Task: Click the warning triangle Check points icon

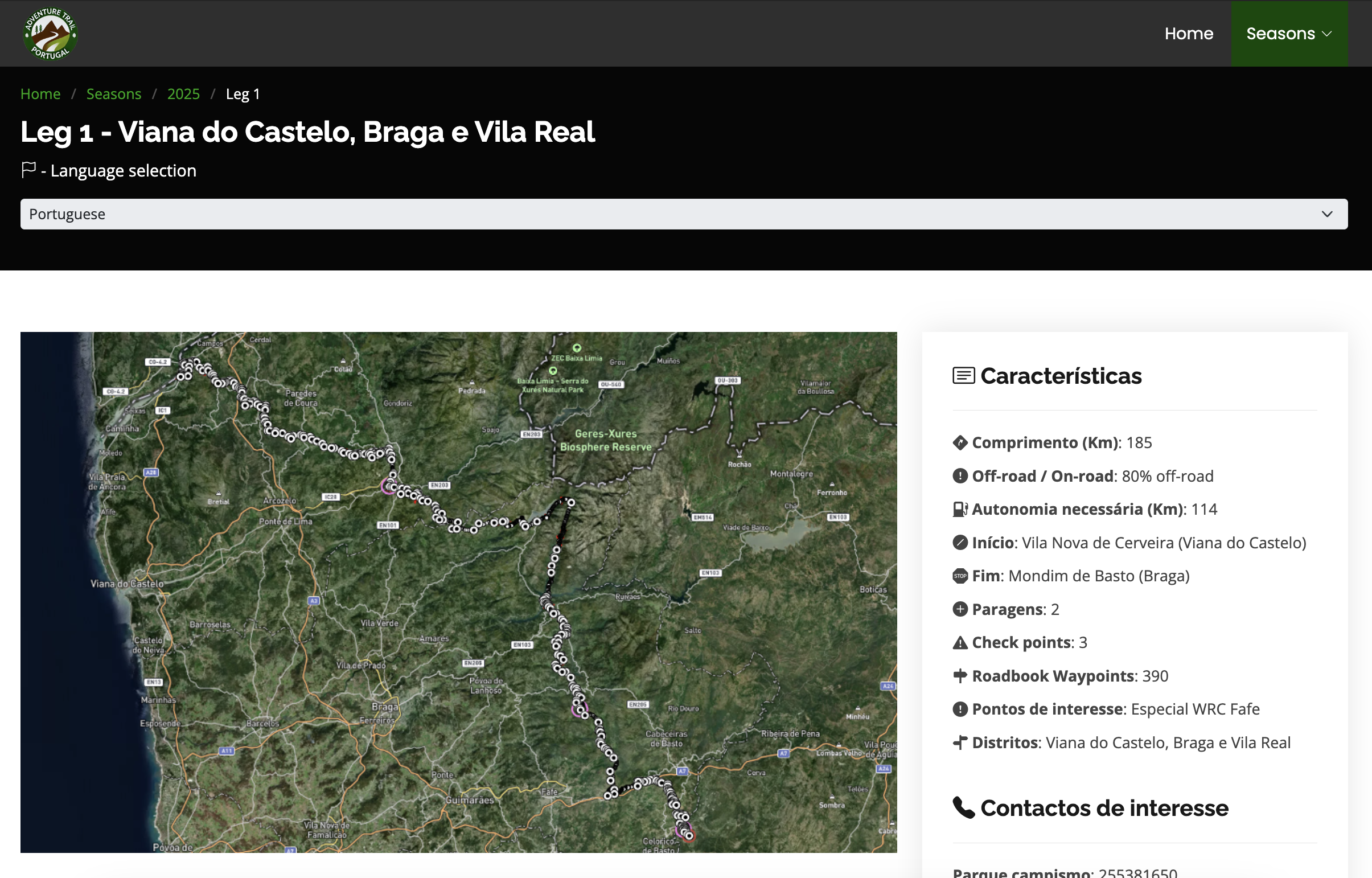Action: click(x=960, y=642)
